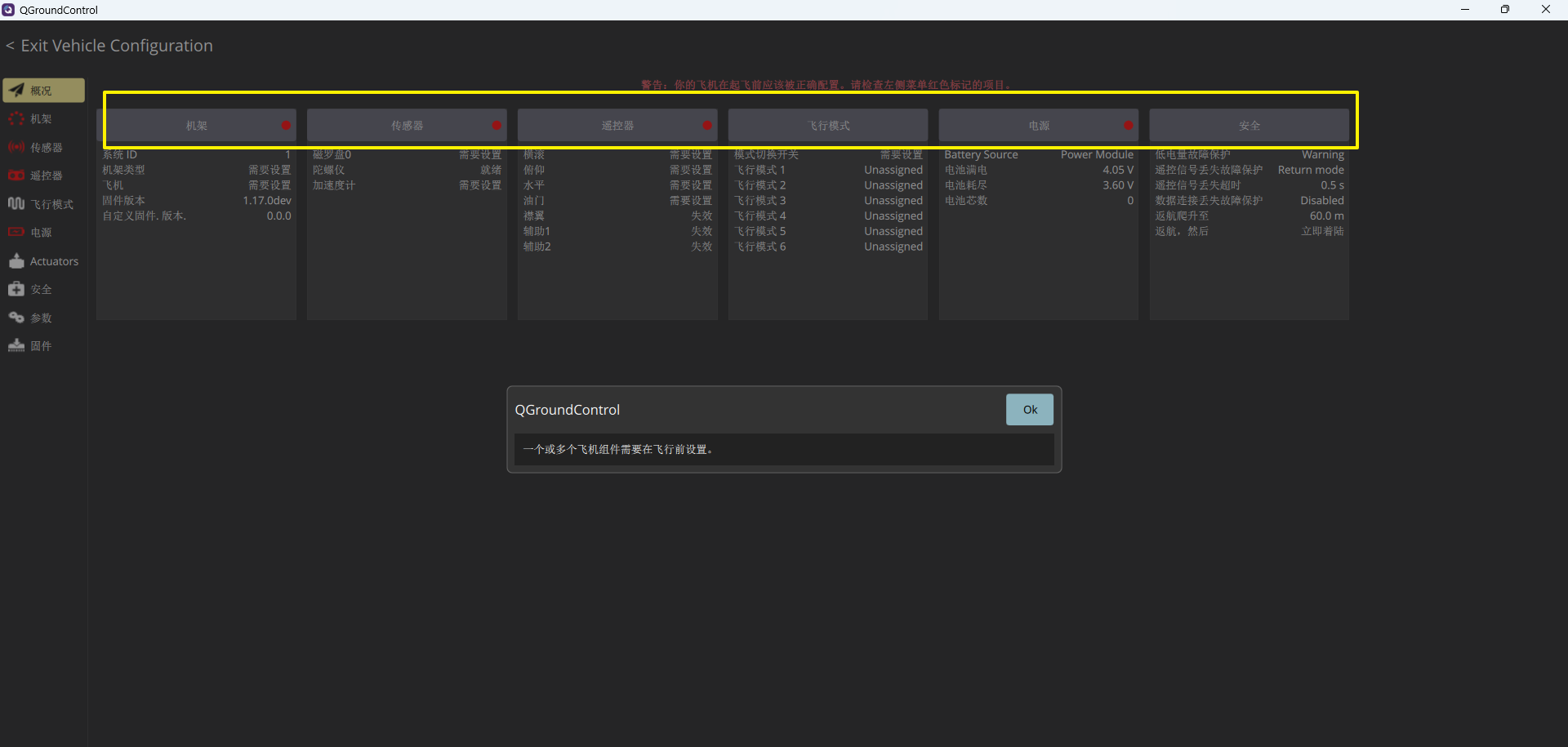Maximize the QGroundControl window
1568x747 pixels.
1504,10
